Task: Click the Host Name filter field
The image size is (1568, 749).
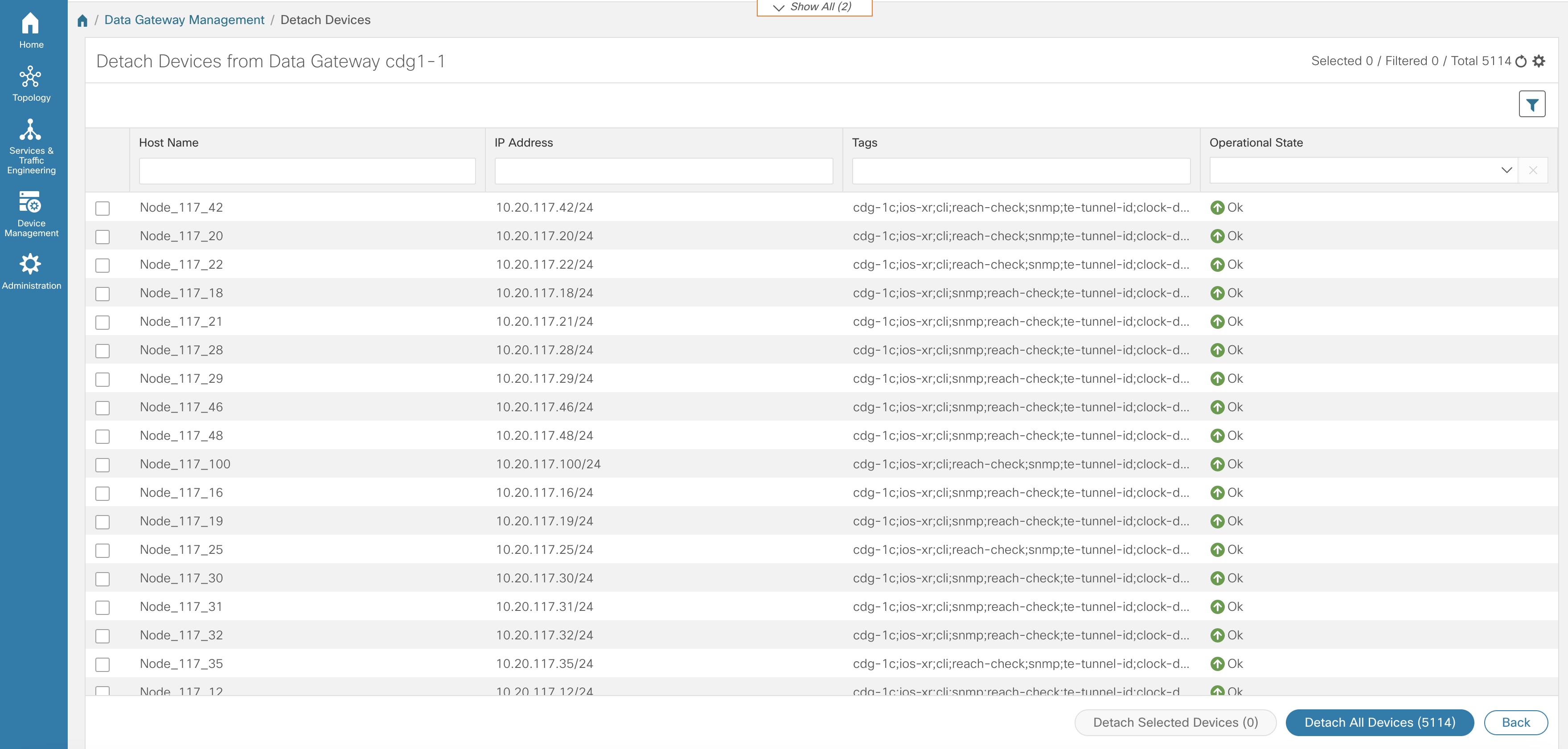Action: point(308,171)
